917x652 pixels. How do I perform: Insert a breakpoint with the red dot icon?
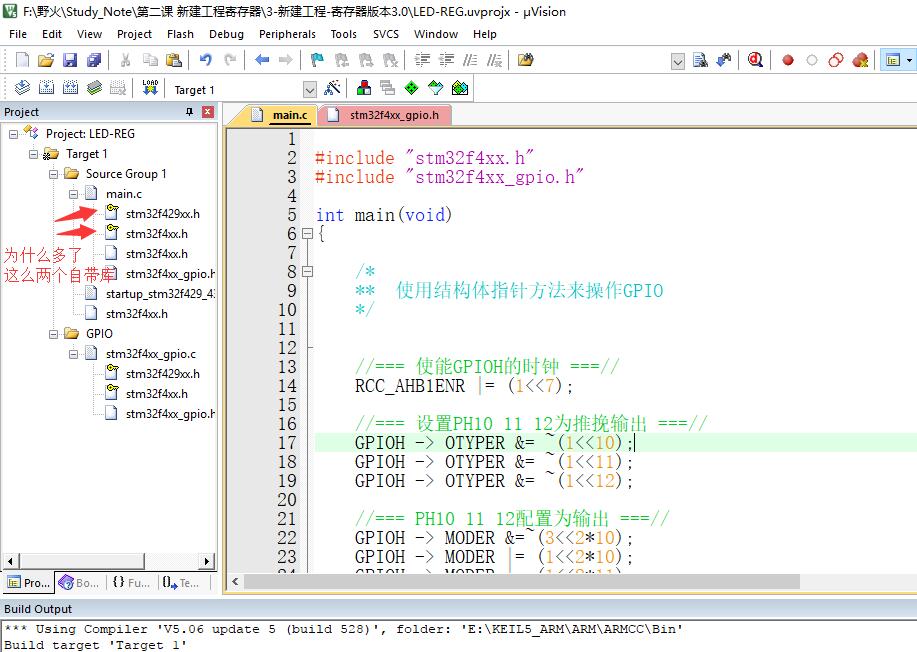pyautogui.click(x=787, y=60)
